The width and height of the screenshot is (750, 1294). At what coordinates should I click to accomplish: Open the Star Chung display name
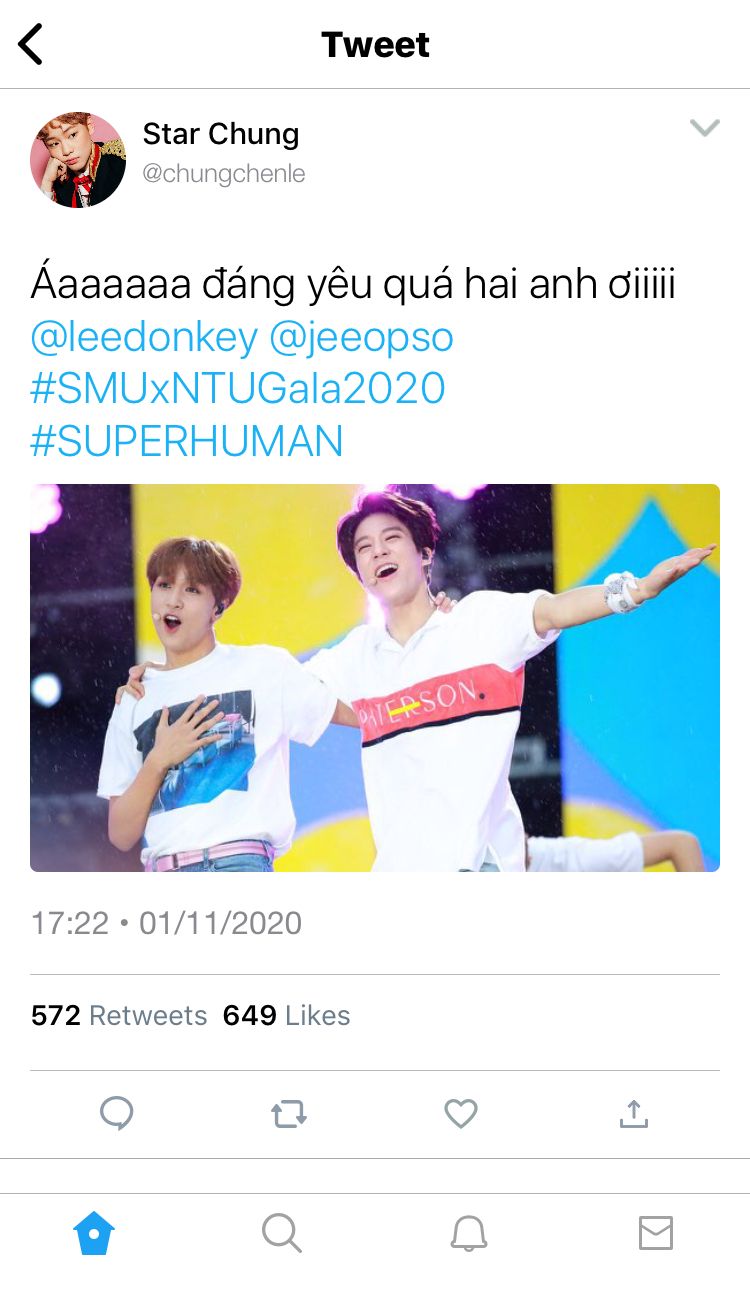click(221, 134)
